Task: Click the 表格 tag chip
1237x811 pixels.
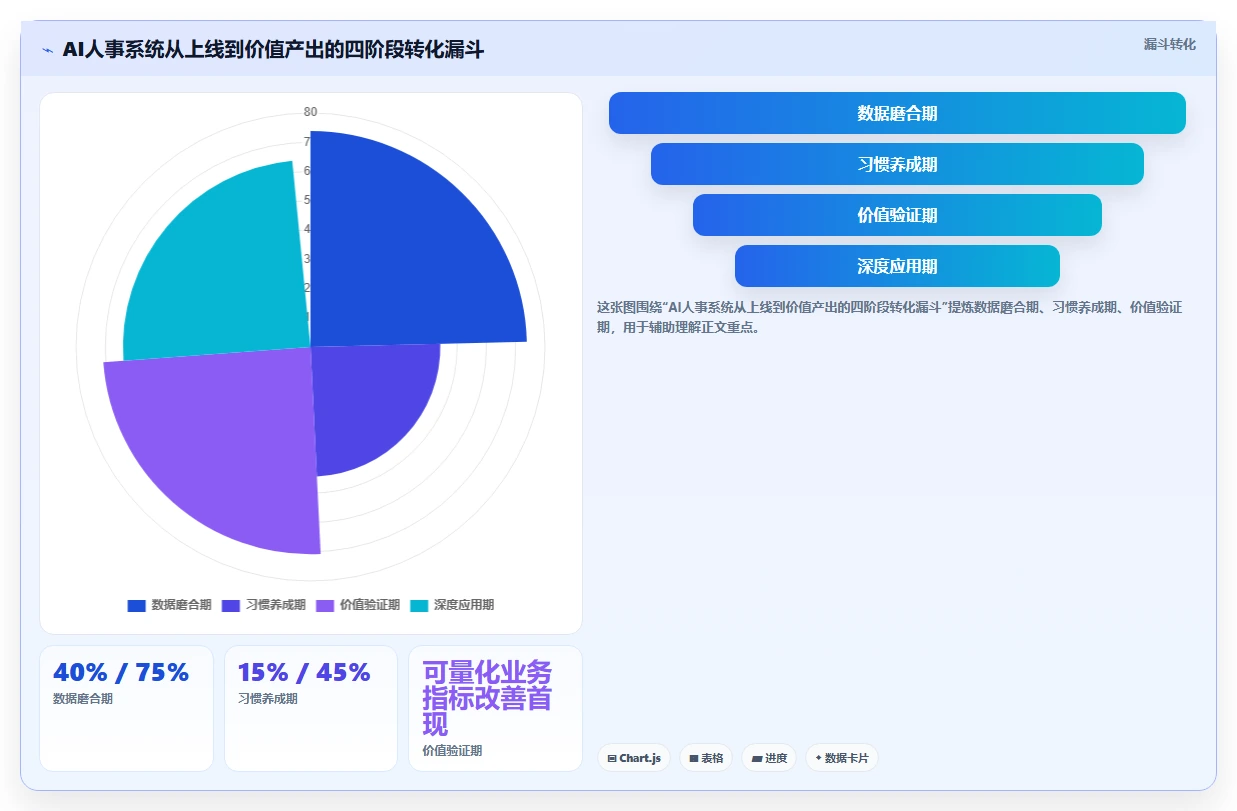Action: click(706, 758)
